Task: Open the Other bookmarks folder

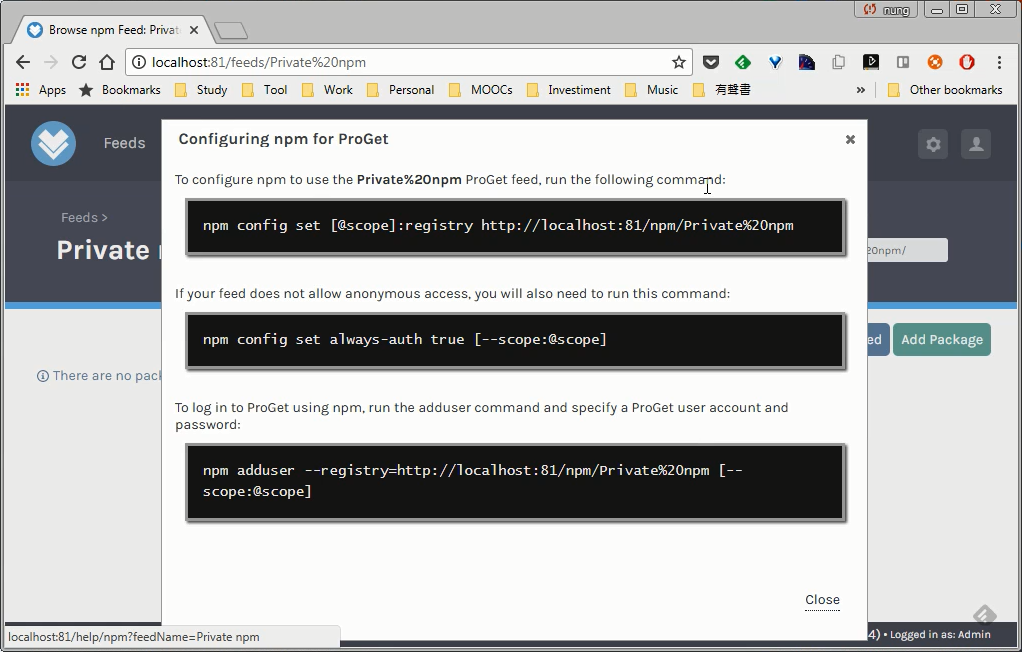Action: pyautogui.click(x=945, y=90)
